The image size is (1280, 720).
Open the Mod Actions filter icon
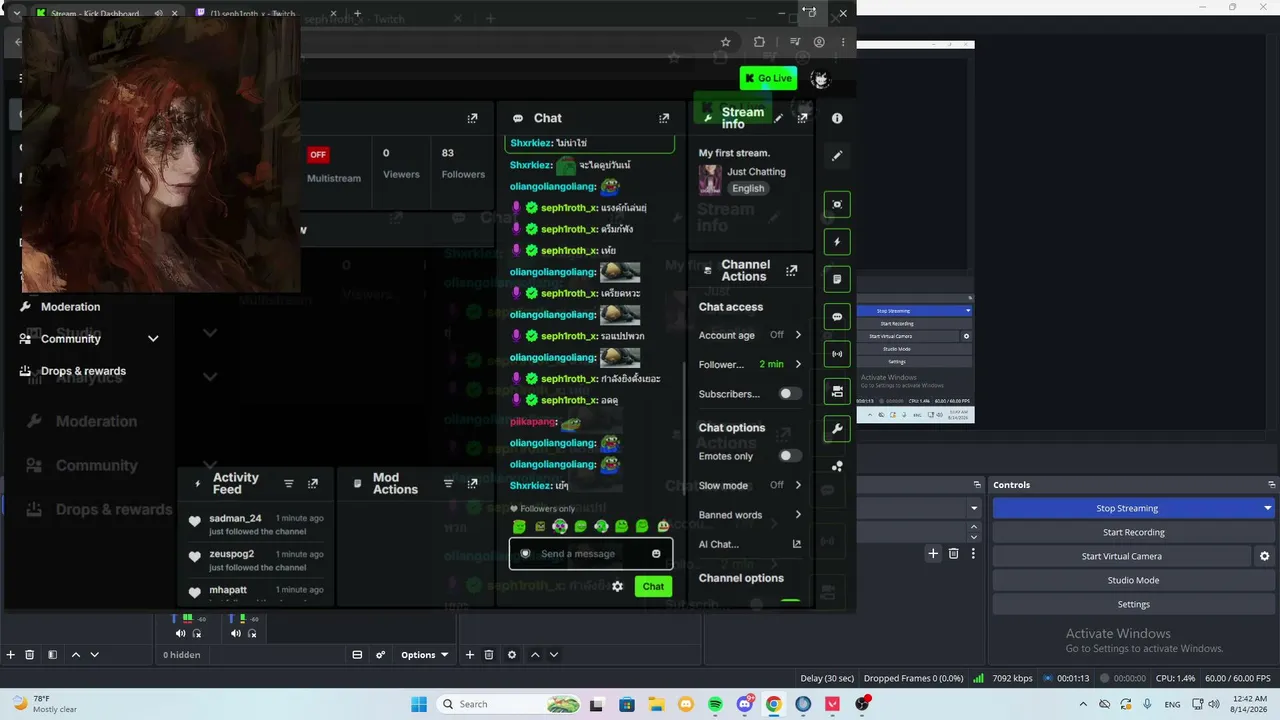pyautogui.click(x=449, y=484)
